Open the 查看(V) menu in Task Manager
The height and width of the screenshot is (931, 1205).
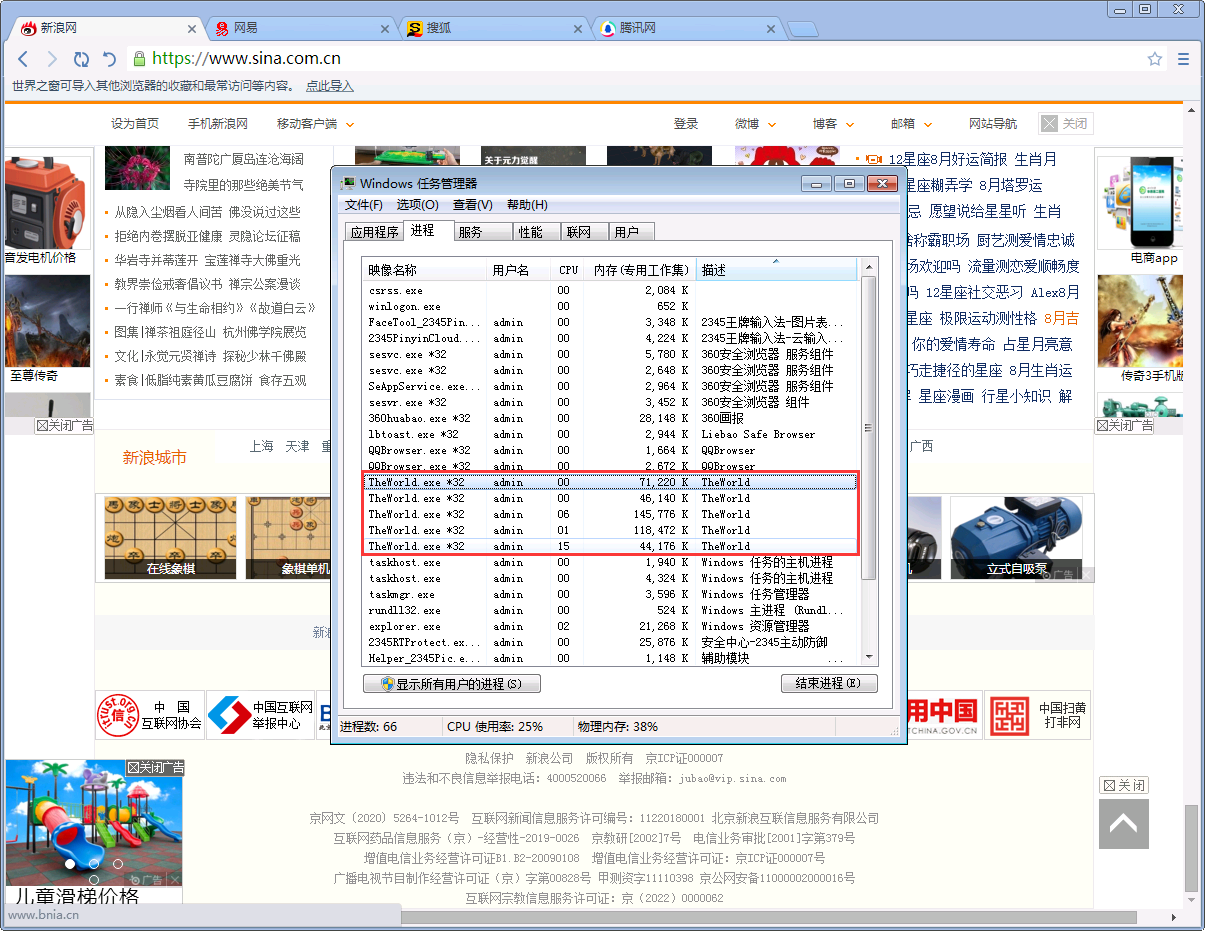473,205
